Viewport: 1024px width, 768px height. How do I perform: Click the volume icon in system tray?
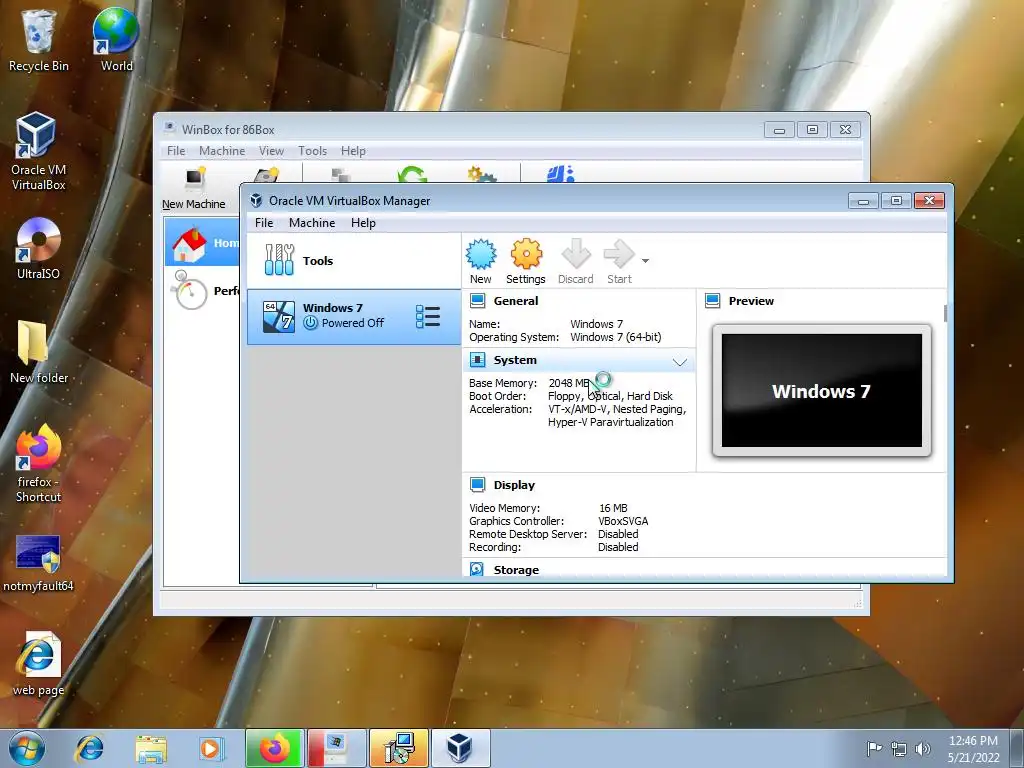[x=923, y=749]
